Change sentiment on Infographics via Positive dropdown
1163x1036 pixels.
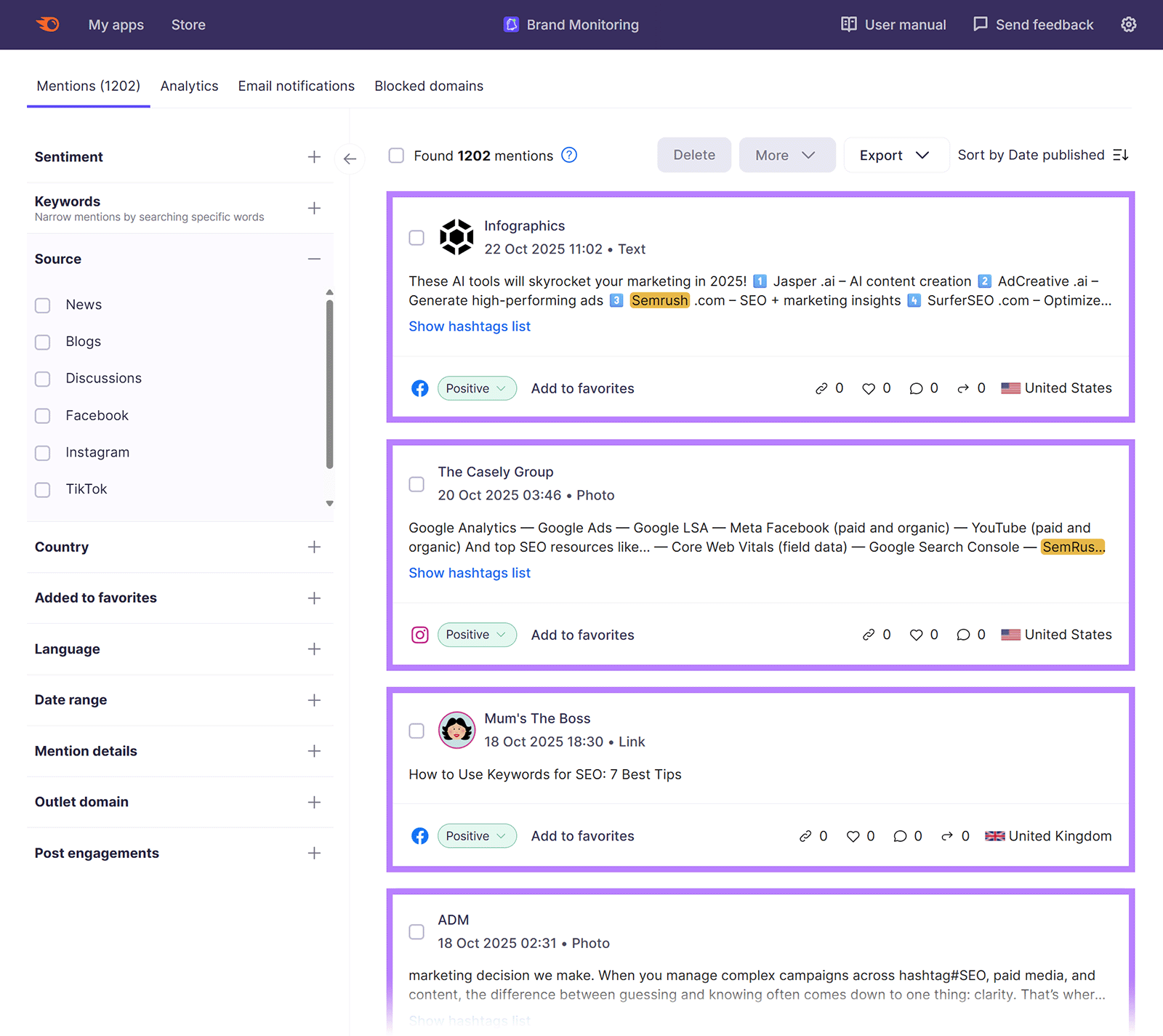pos(477,388)
